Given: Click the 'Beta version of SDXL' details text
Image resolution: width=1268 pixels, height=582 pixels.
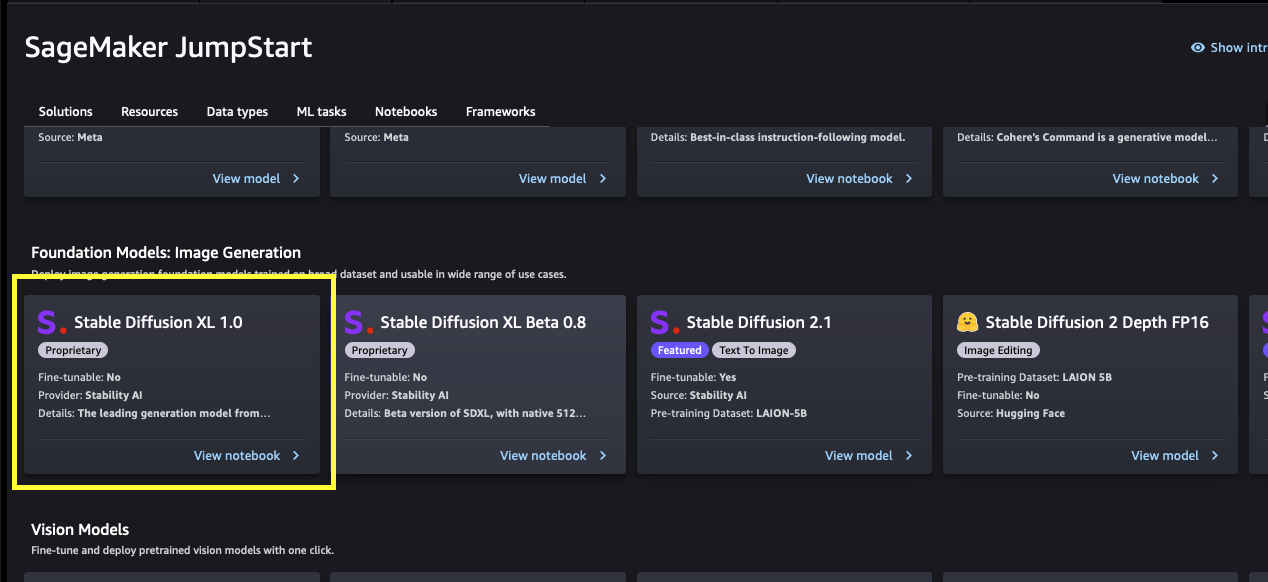Looking at the screenshot, I should [x=465, y=413].
